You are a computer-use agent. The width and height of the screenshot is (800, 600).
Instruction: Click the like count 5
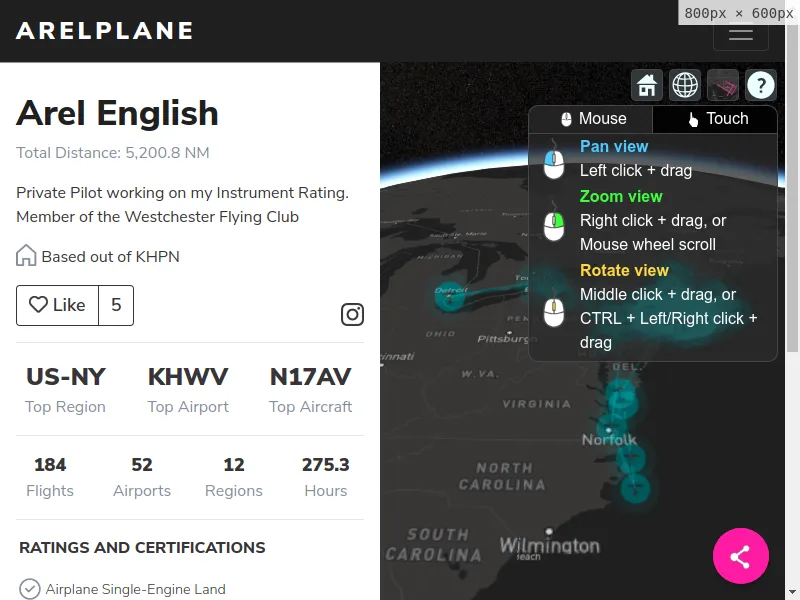point(116,305)
